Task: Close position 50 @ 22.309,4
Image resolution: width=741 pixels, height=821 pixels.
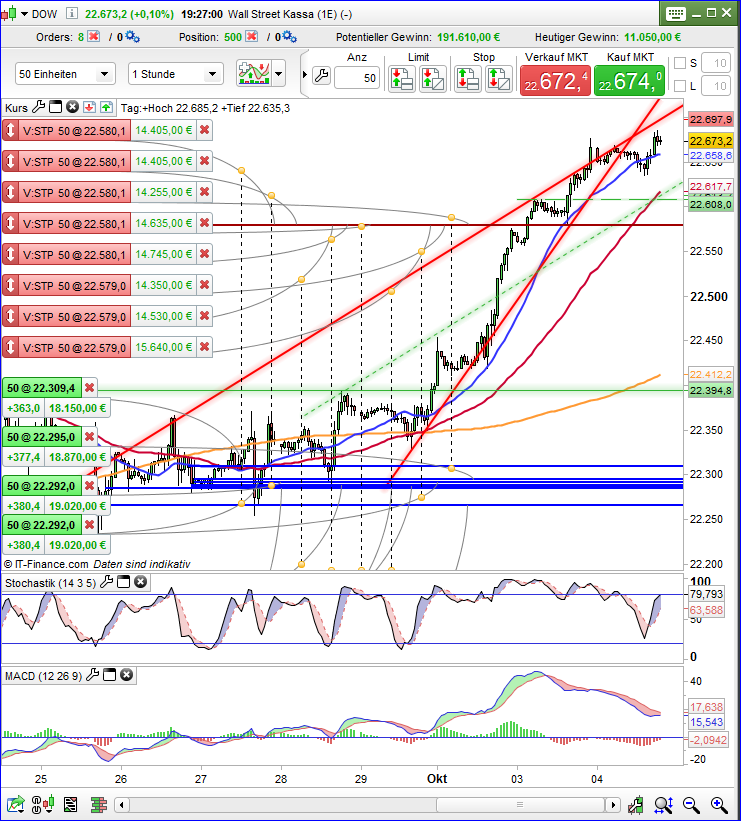Action: point(90,388)
